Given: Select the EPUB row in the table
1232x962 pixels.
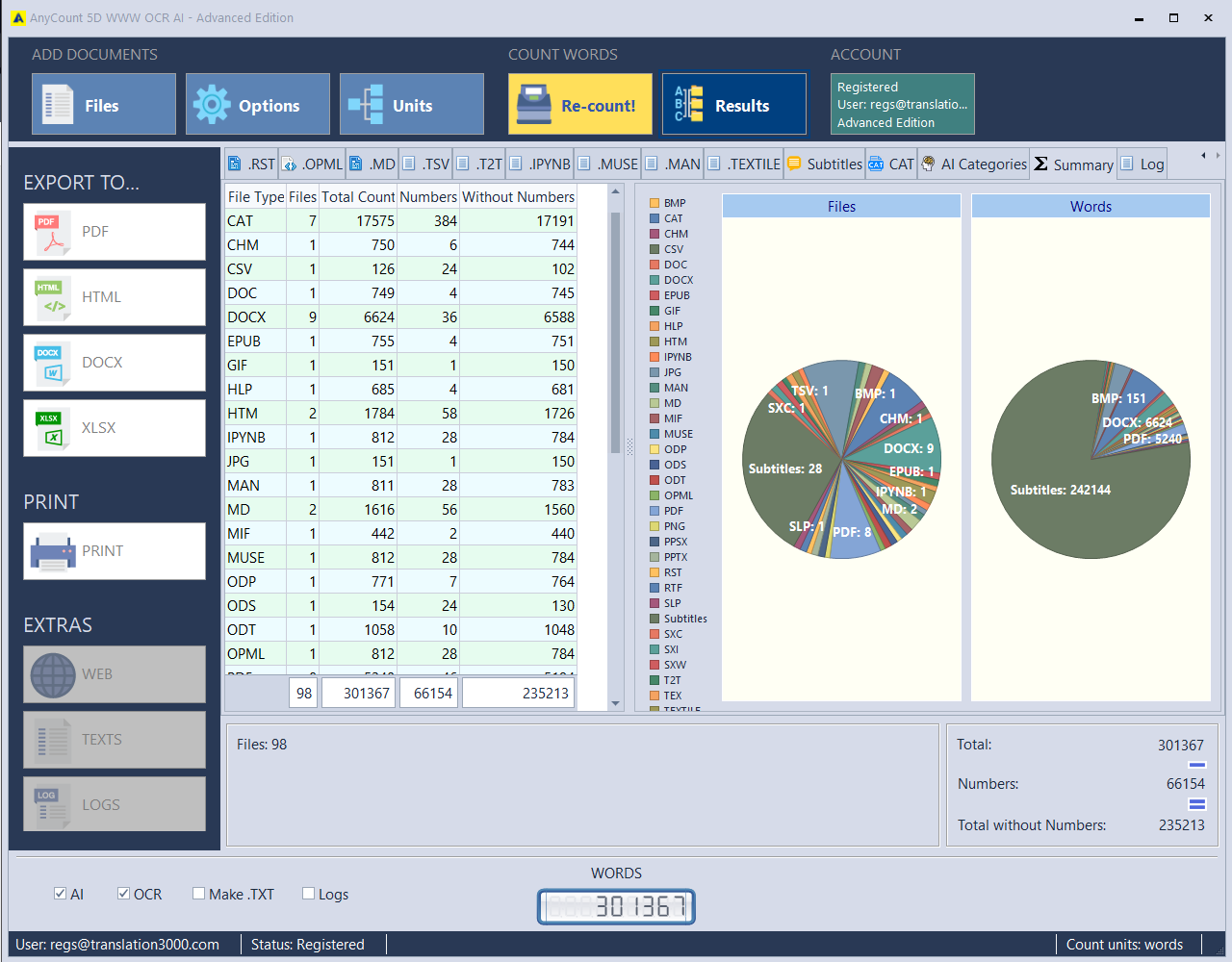Looking at the screenshot, I should click(x=400, y=341).
